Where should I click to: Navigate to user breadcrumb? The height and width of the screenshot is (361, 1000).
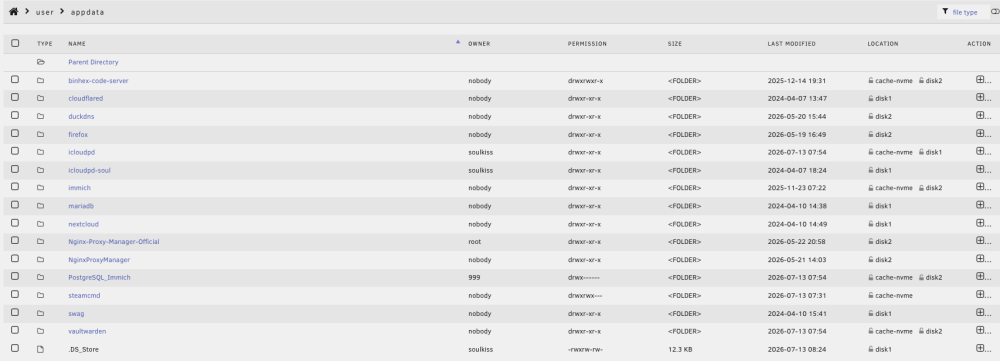click(x=45, y=12)
